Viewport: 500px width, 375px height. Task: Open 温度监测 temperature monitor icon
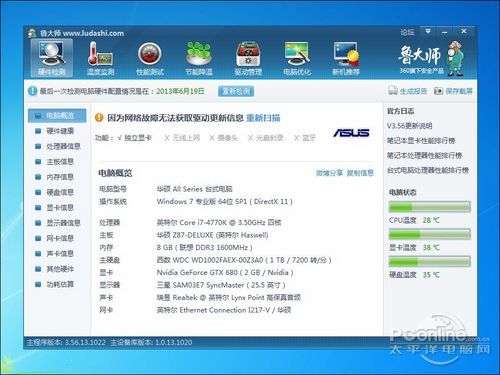coord(100,58)
